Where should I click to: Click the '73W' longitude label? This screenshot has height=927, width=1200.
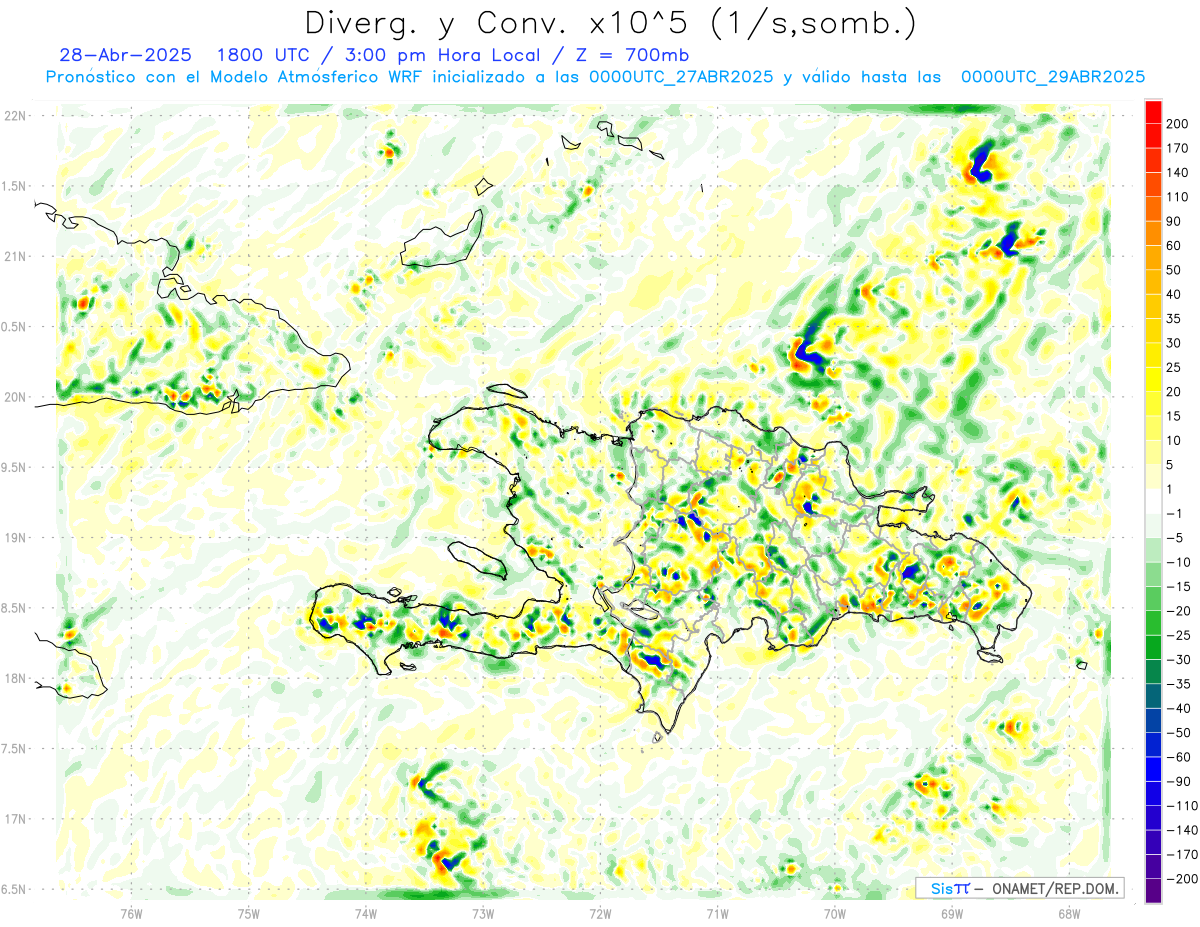click(483, 914)
